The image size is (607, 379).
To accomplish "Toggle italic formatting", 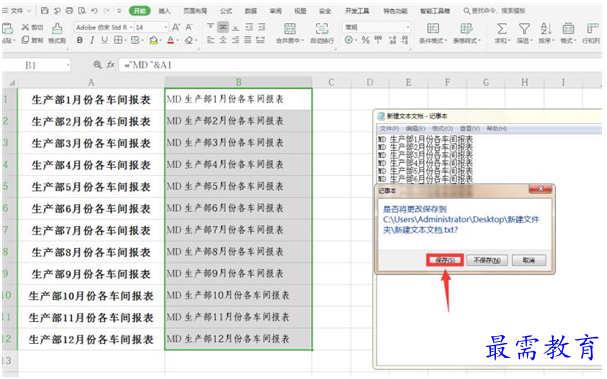I will pyautogui.click(x=92, y=40).
